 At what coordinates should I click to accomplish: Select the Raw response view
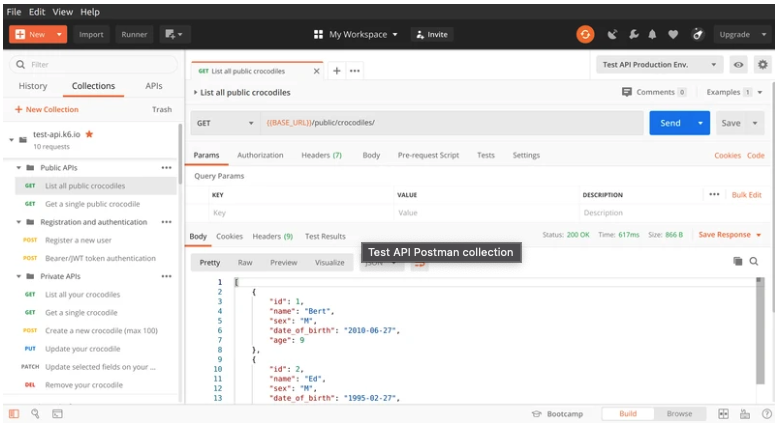point(245,262)
